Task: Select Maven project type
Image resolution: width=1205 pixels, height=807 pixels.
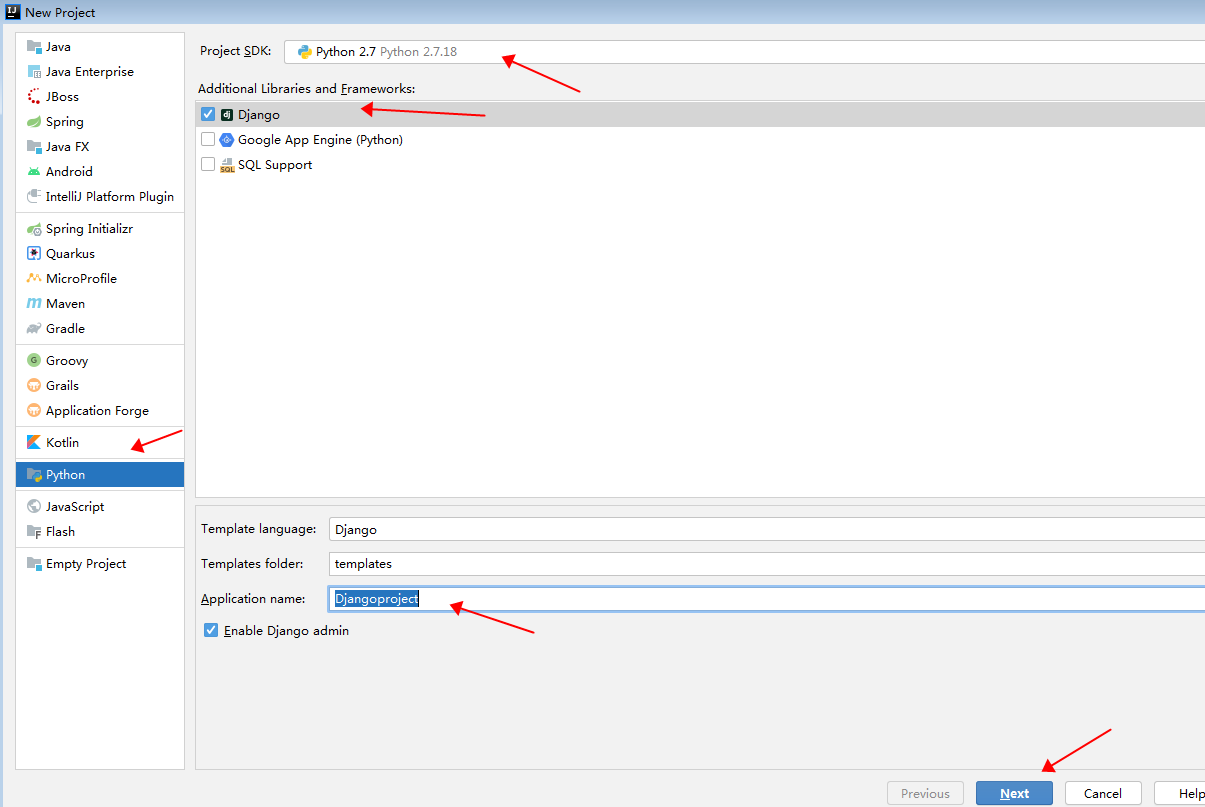Action: [100, 304]
